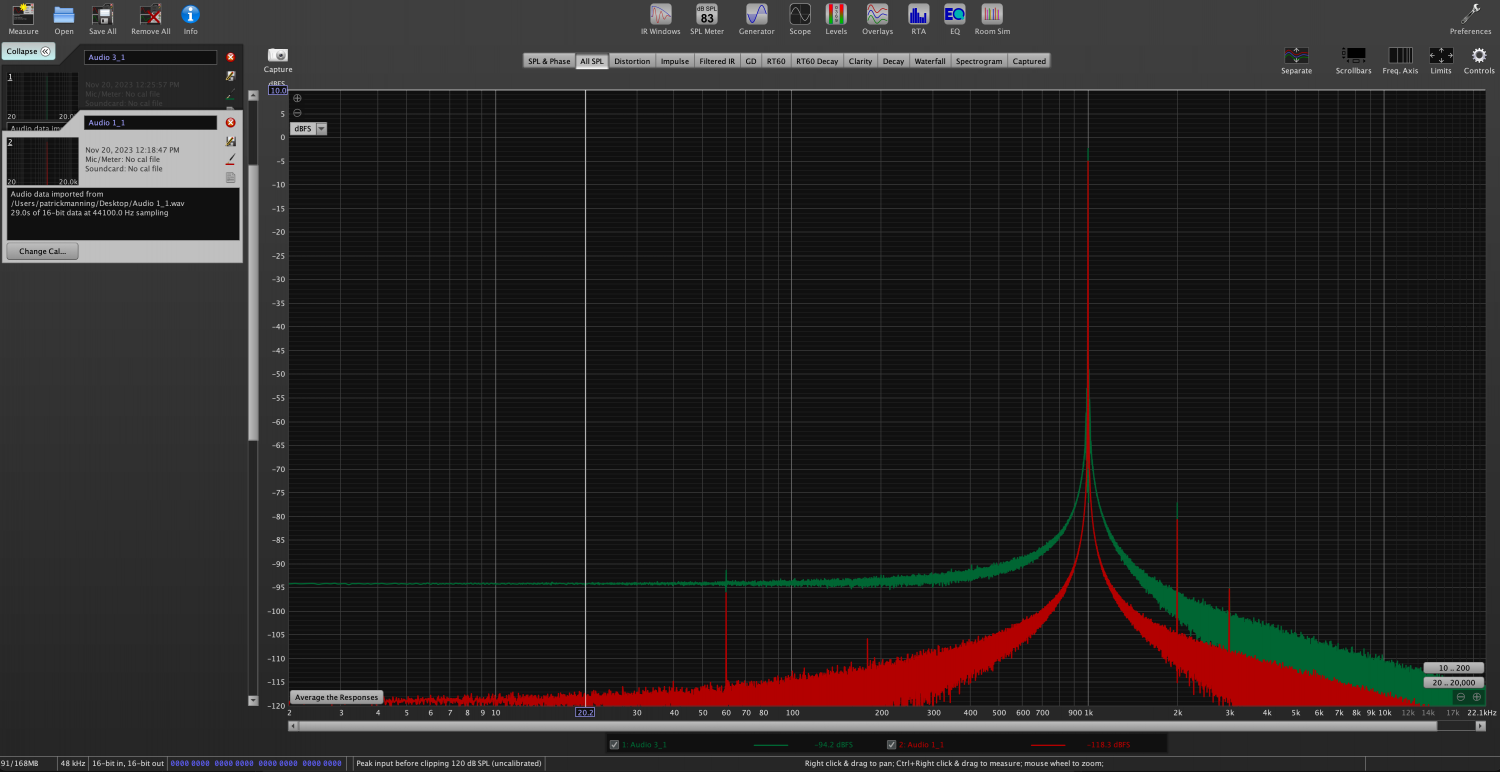Click the Freq. Axis icon

pos(1400,55)
